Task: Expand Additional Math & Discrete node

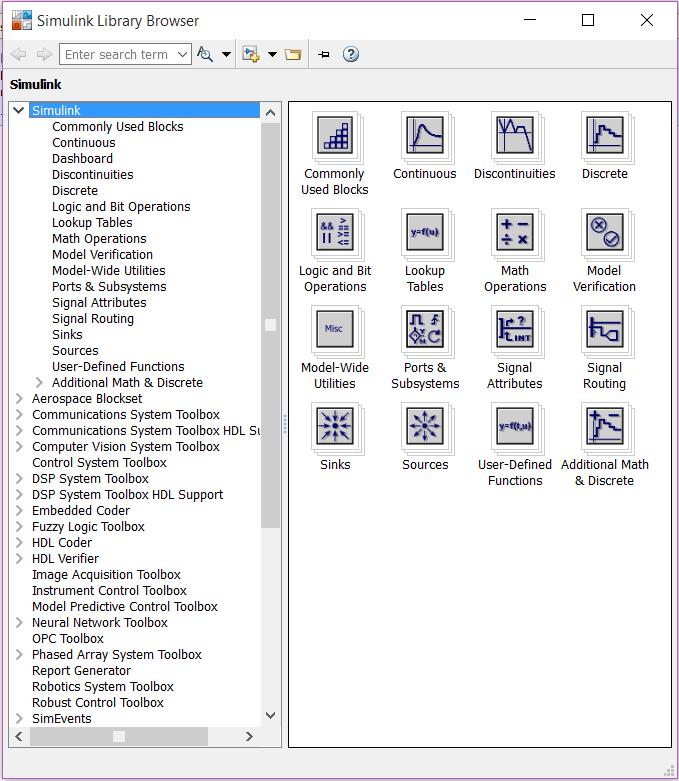Action: pos(39,383)
